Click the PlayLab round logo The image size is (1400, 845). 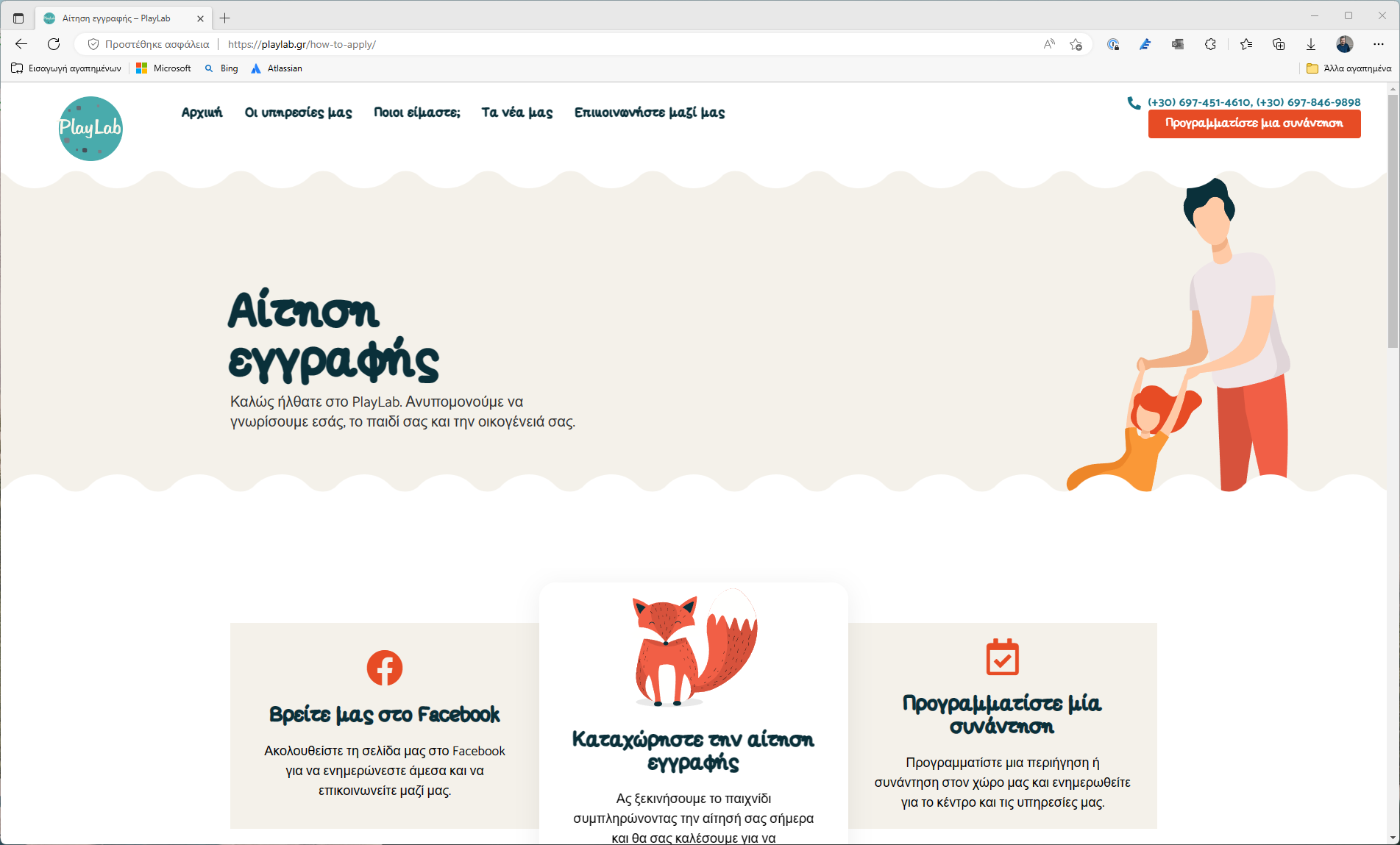(x=90, y=129)
